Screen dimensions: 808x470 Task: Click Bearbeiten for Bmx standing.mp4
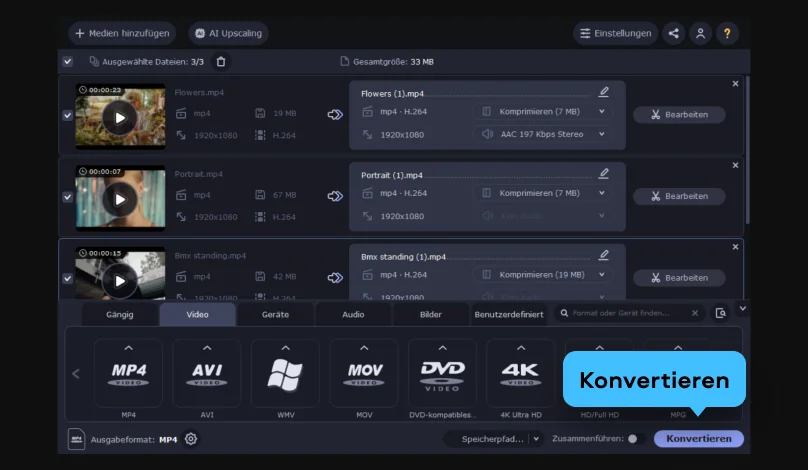click(x=679, y=278)
